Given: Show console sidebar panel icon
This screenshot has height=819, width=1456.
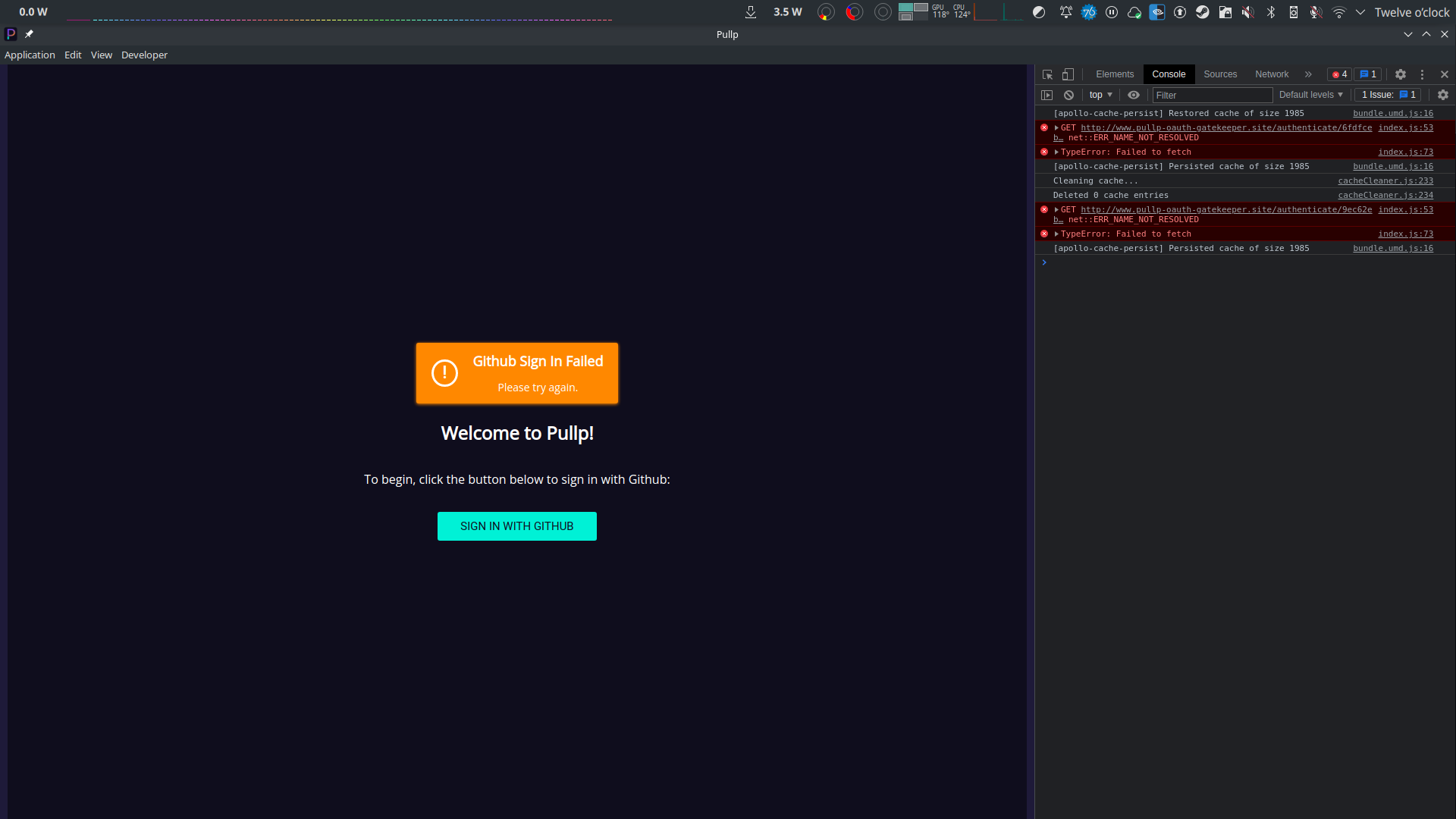Looking at the screenshot, I should click(x=1047, y=95).
